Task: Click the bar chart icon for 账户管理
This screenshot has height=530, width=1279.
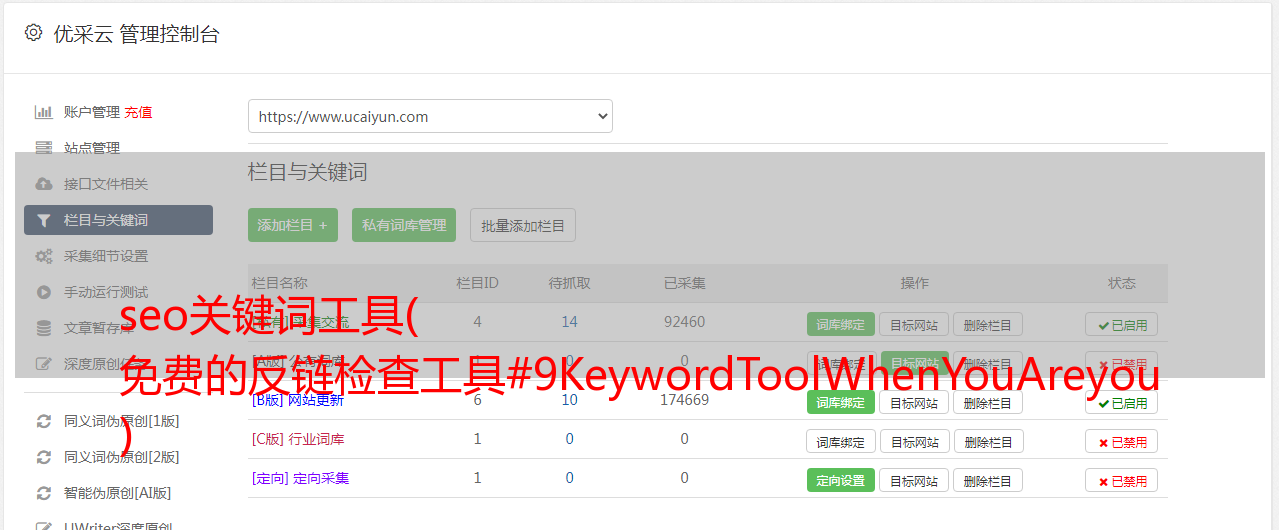Action: coord(43,112)
